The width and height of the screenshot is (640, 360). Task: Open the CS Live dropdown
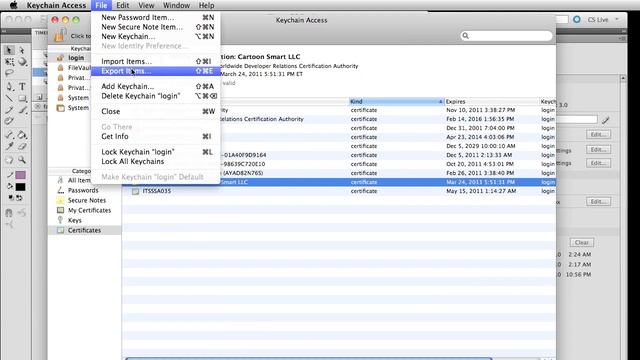click(x=602, y=20)
